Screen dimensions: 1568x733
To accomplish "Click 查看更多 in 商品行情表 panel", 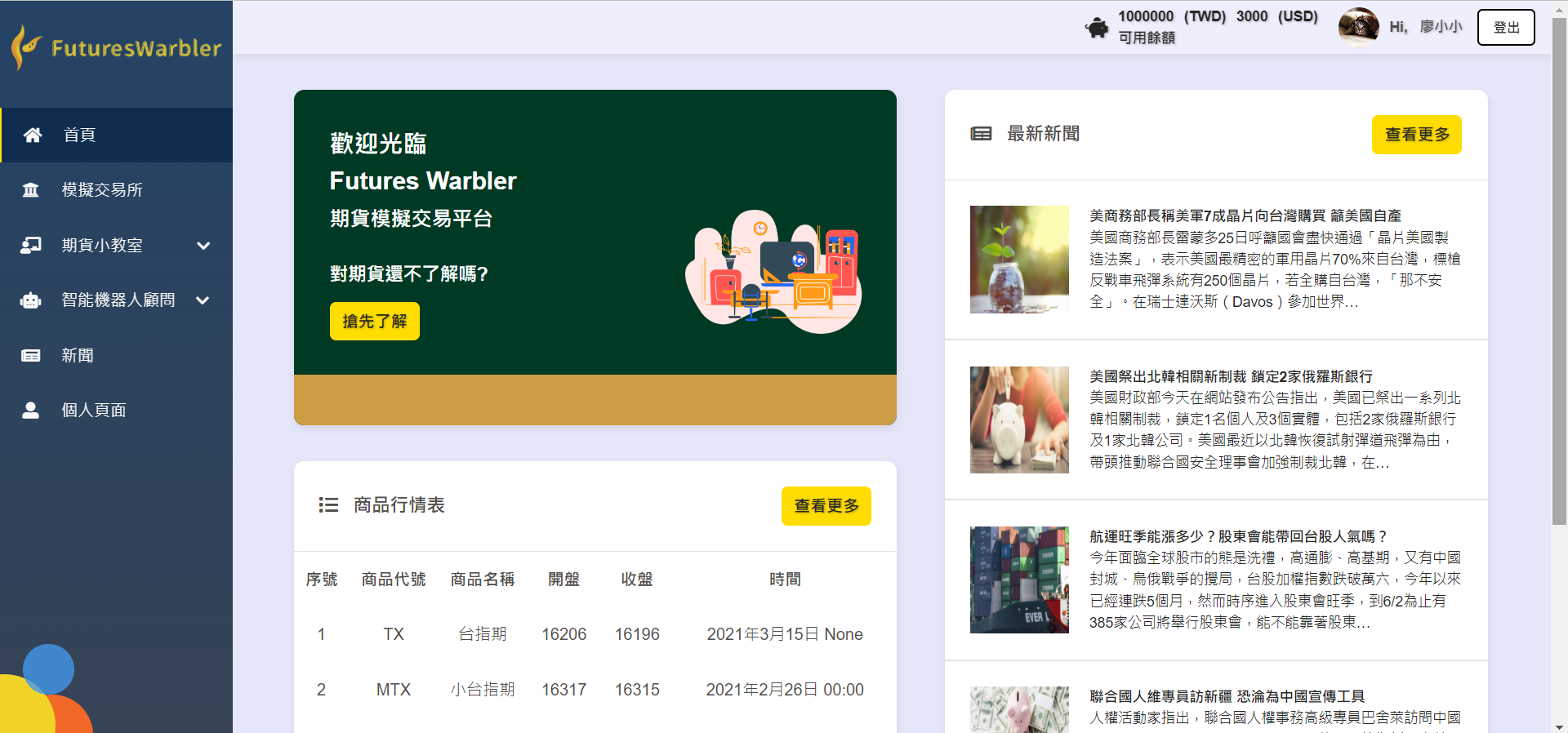I will click(x=826, y=506).
